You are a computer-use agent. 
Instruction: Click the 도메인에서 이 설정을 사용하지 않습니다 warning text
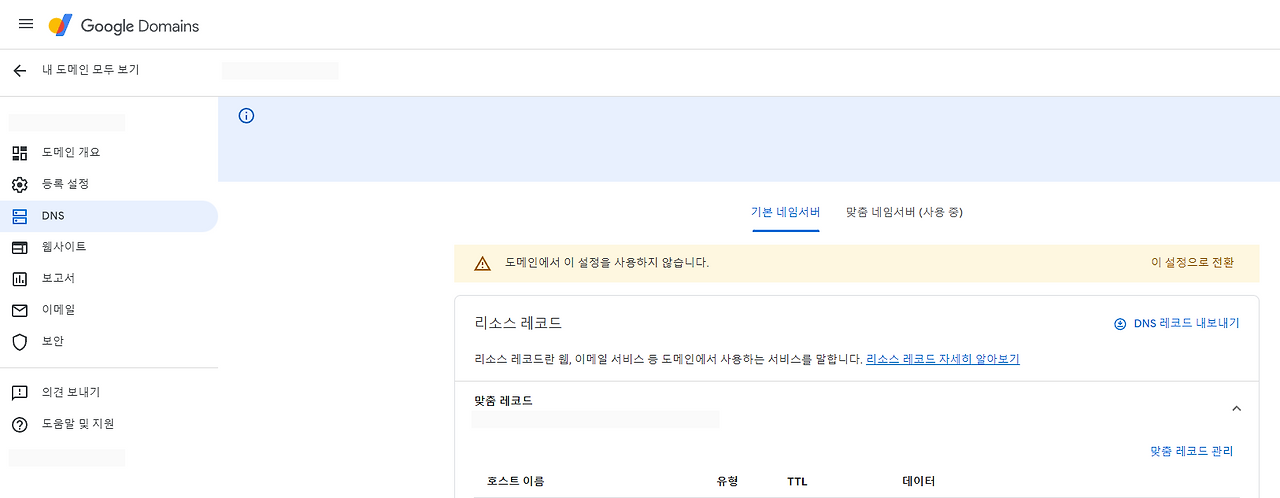point(607,263)
